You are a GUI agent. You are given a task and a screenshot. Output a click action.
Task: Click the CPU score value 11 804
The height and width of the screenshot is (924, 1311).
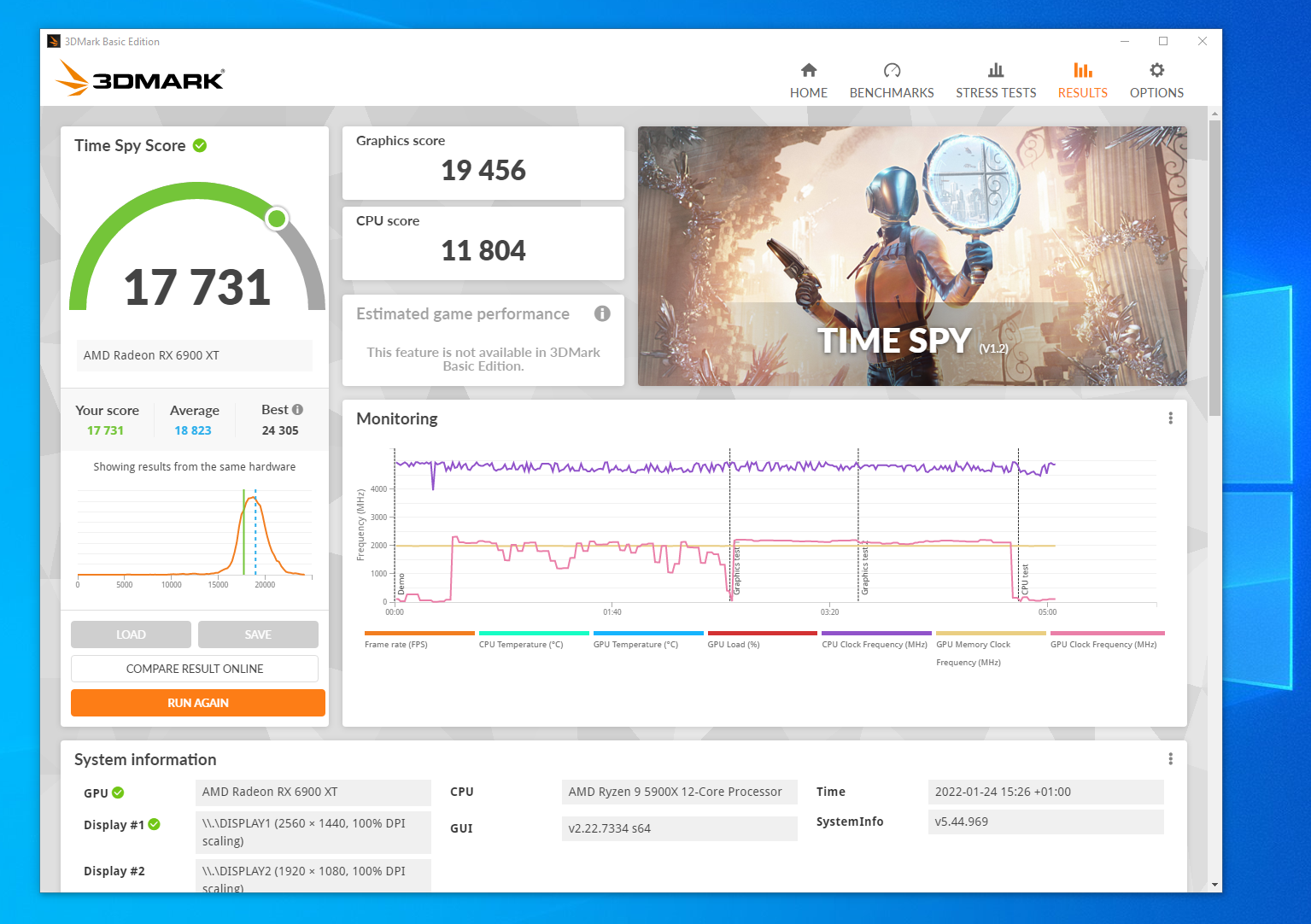click(483, 250)
